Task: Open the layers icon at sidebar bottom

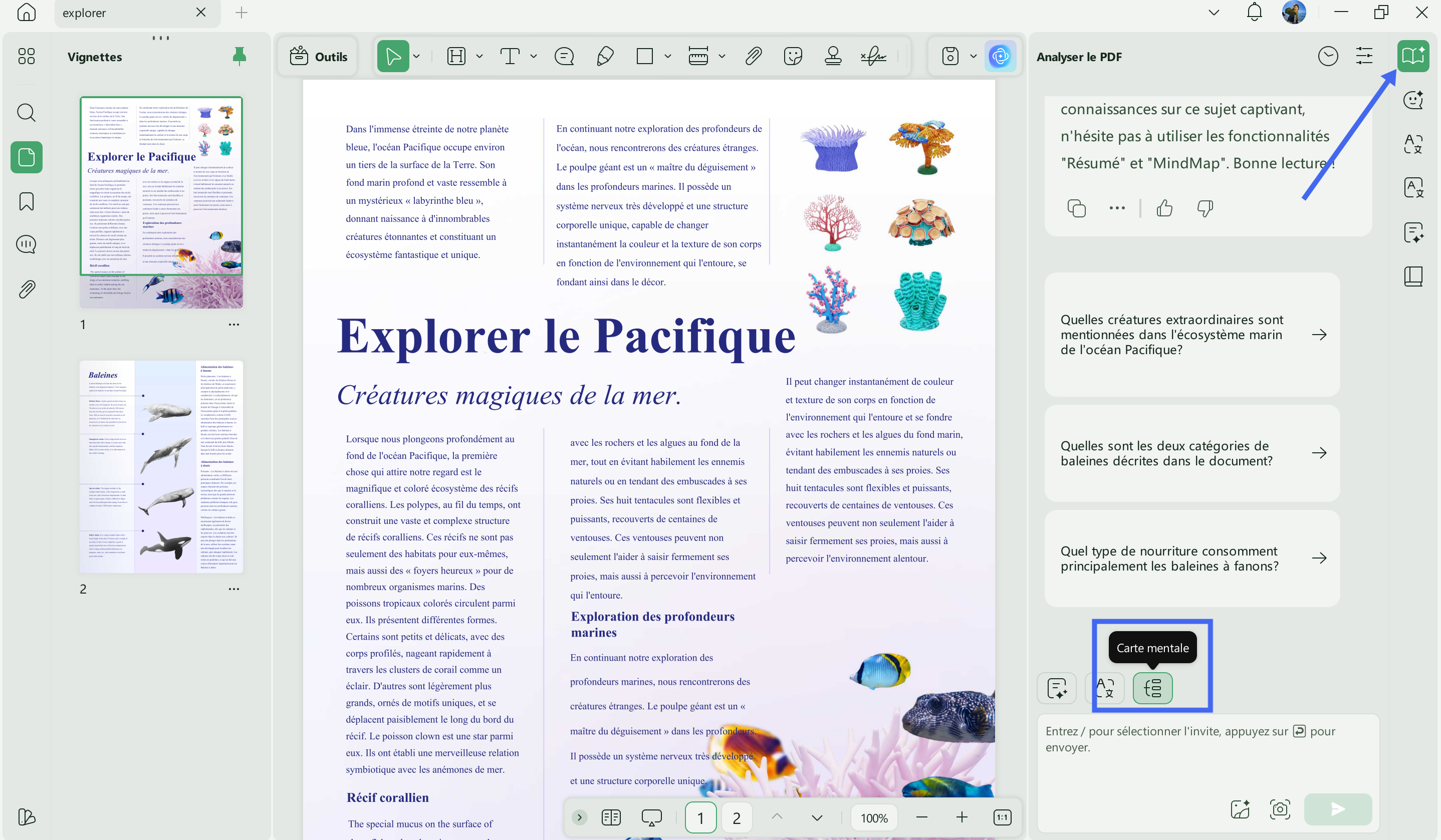Action: [x=26, y=817]
